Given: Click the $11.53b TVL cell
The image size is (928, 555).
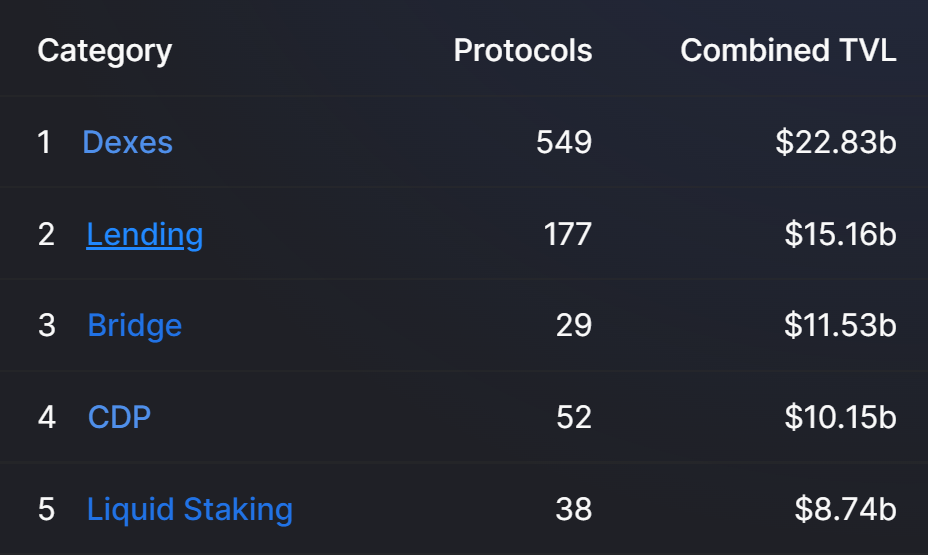Looking at the screenshot, I should (840, 326).
